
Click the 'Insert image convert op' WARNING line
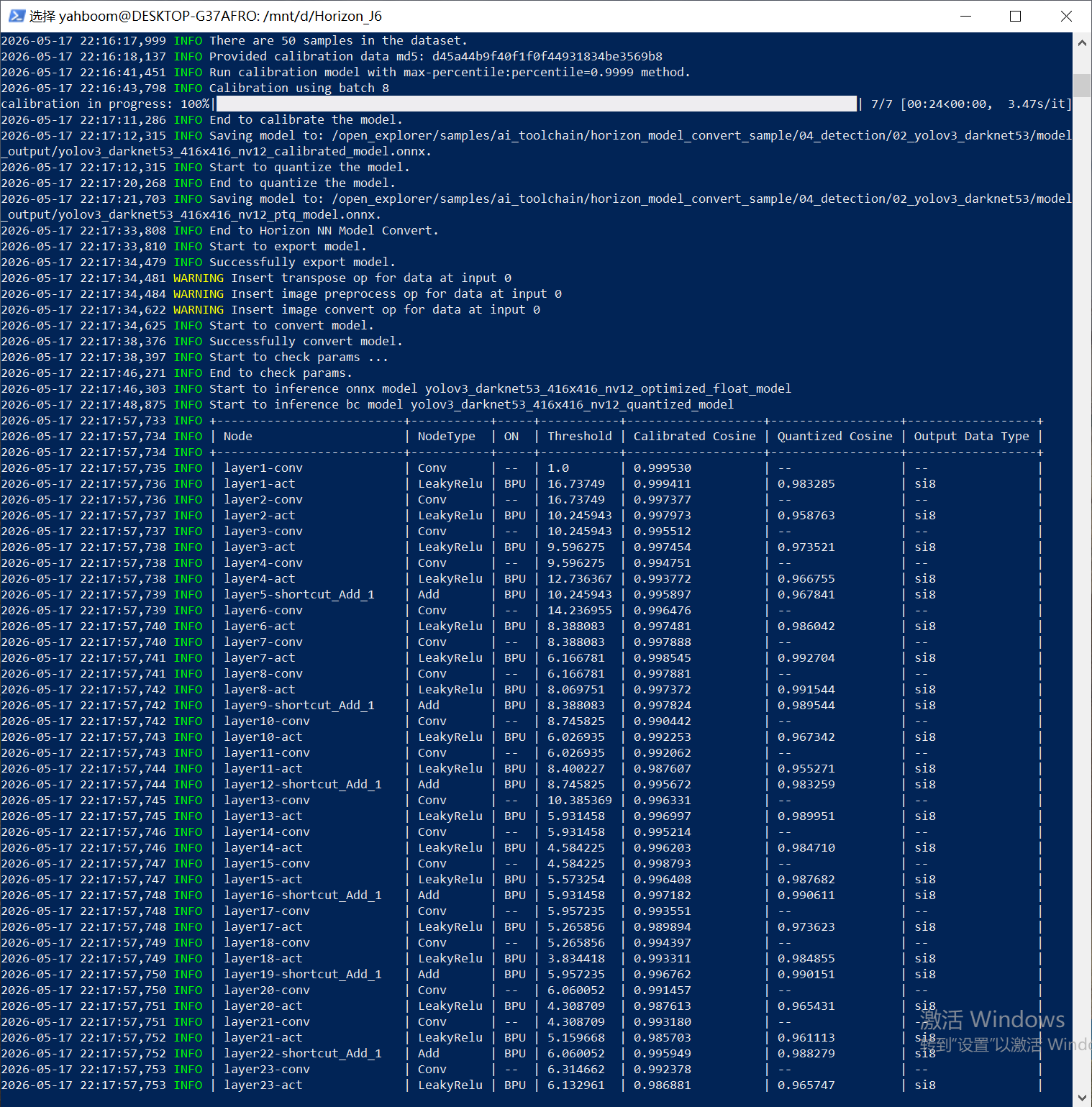(270, 309)
